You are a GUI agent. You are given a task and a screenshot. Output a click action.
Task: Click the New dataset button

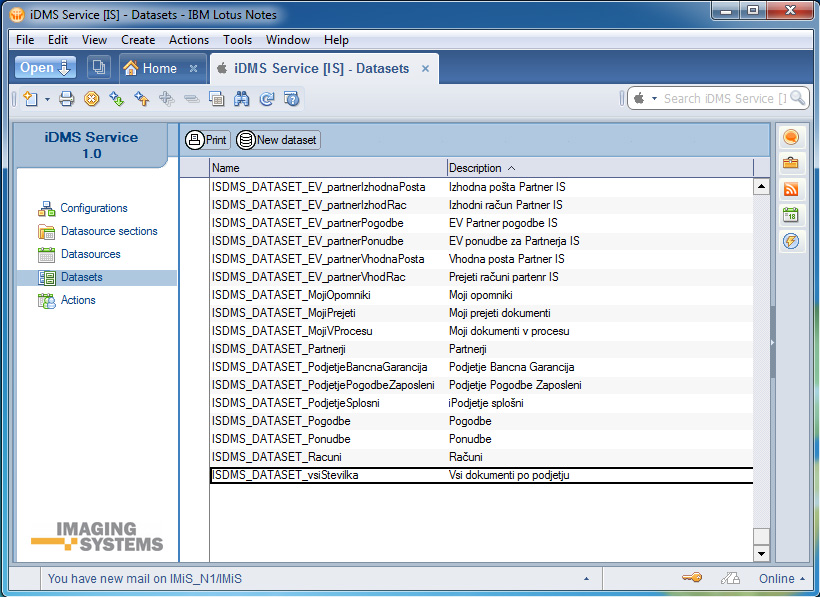pyautogui.click(x=277, y=140)
